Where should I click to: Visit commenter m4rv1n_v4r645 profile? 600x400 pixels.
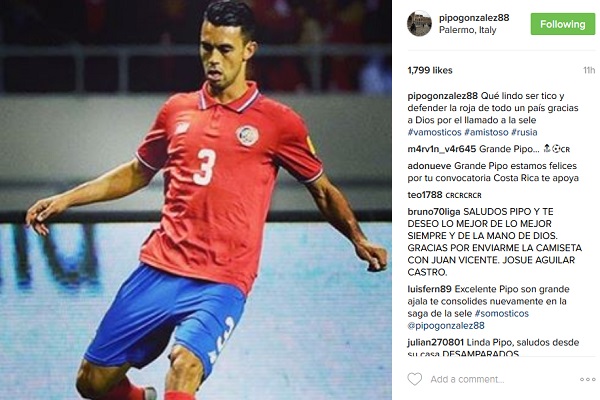[x=442, y=149]
